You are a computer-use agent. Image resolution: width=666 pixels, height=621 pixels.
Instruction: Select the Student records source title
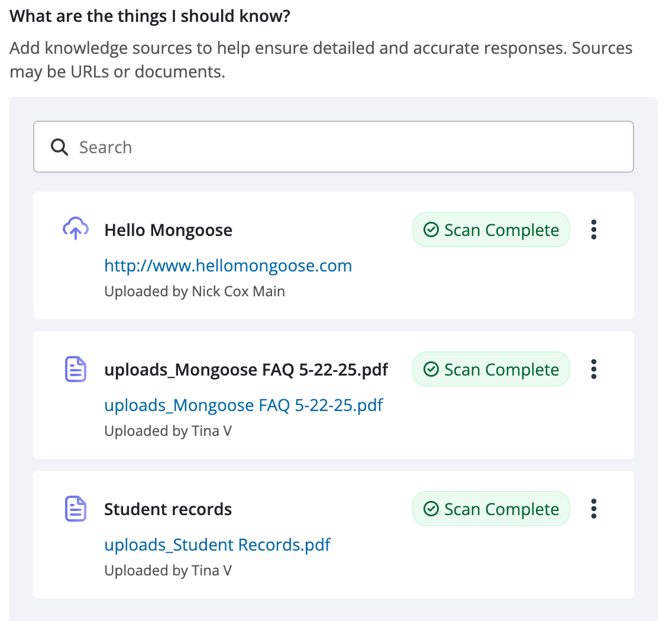(x=168, y=509)
